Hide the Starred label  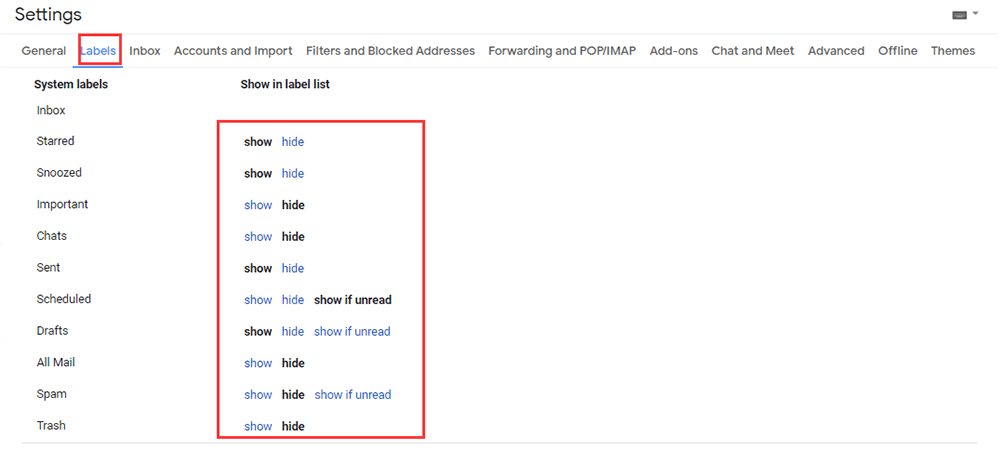[x=293, y=142]
